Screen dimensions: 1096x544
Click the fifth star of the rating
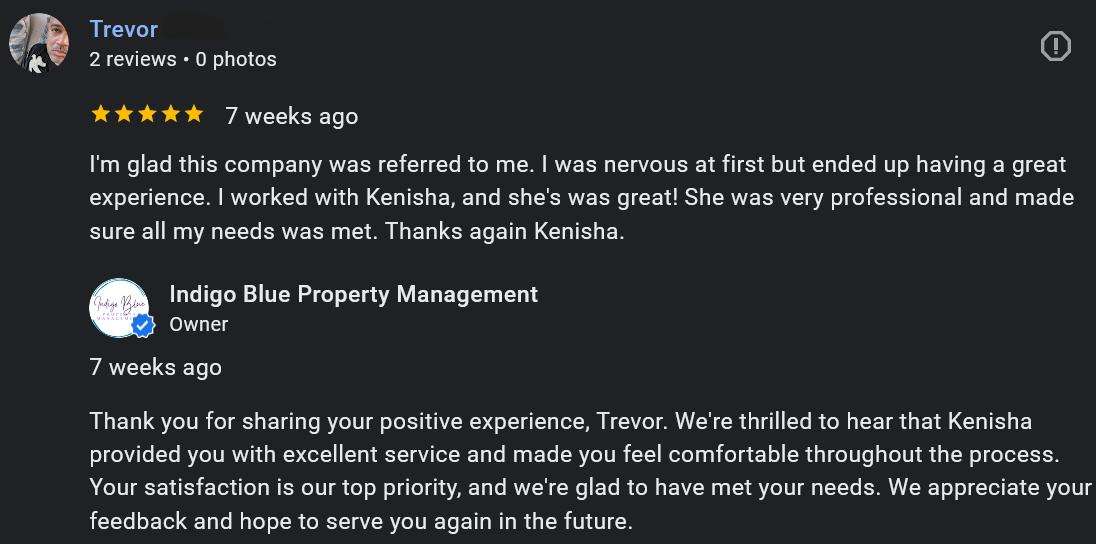point(194,115)
